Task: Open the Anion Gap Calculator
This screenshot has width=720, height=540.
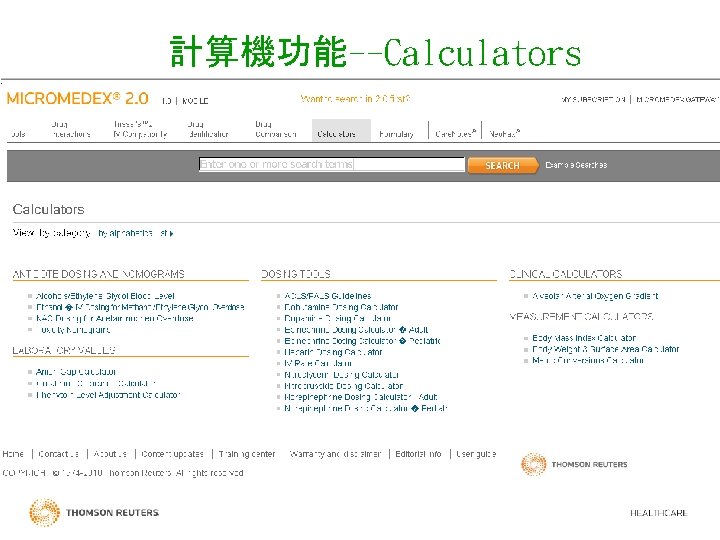Action: click(x=76, y=372)
